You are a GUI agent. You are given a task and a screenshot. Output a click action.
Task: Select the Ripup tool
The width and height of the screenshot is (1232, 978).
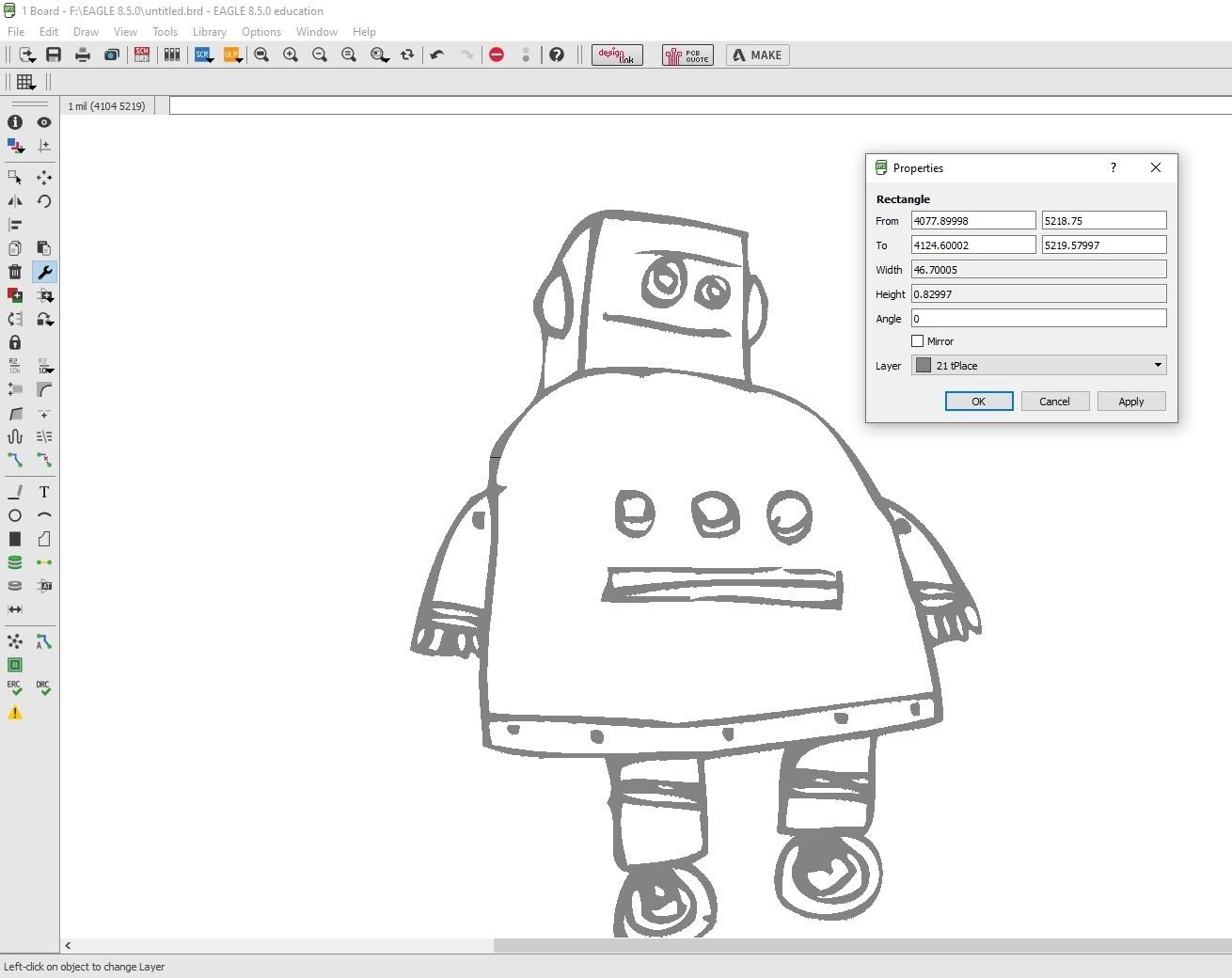(44, 460)
